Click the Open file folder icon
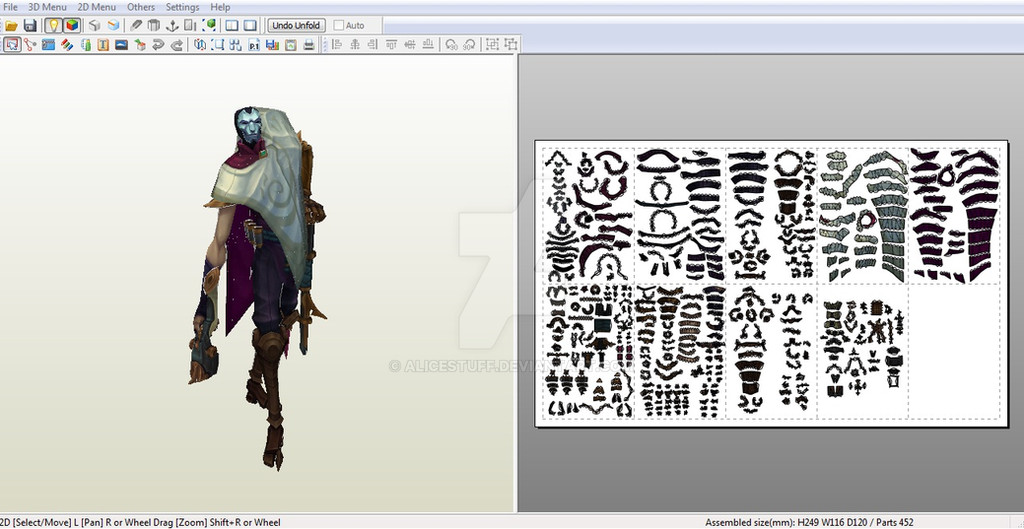This screenshot has width=1024, height=529. tap(11, 25)
